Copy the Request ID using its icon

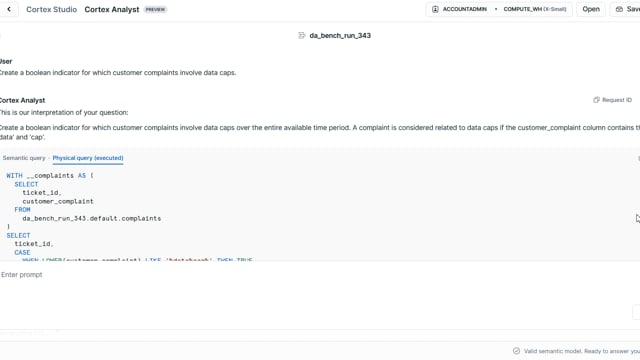(596, 100)
